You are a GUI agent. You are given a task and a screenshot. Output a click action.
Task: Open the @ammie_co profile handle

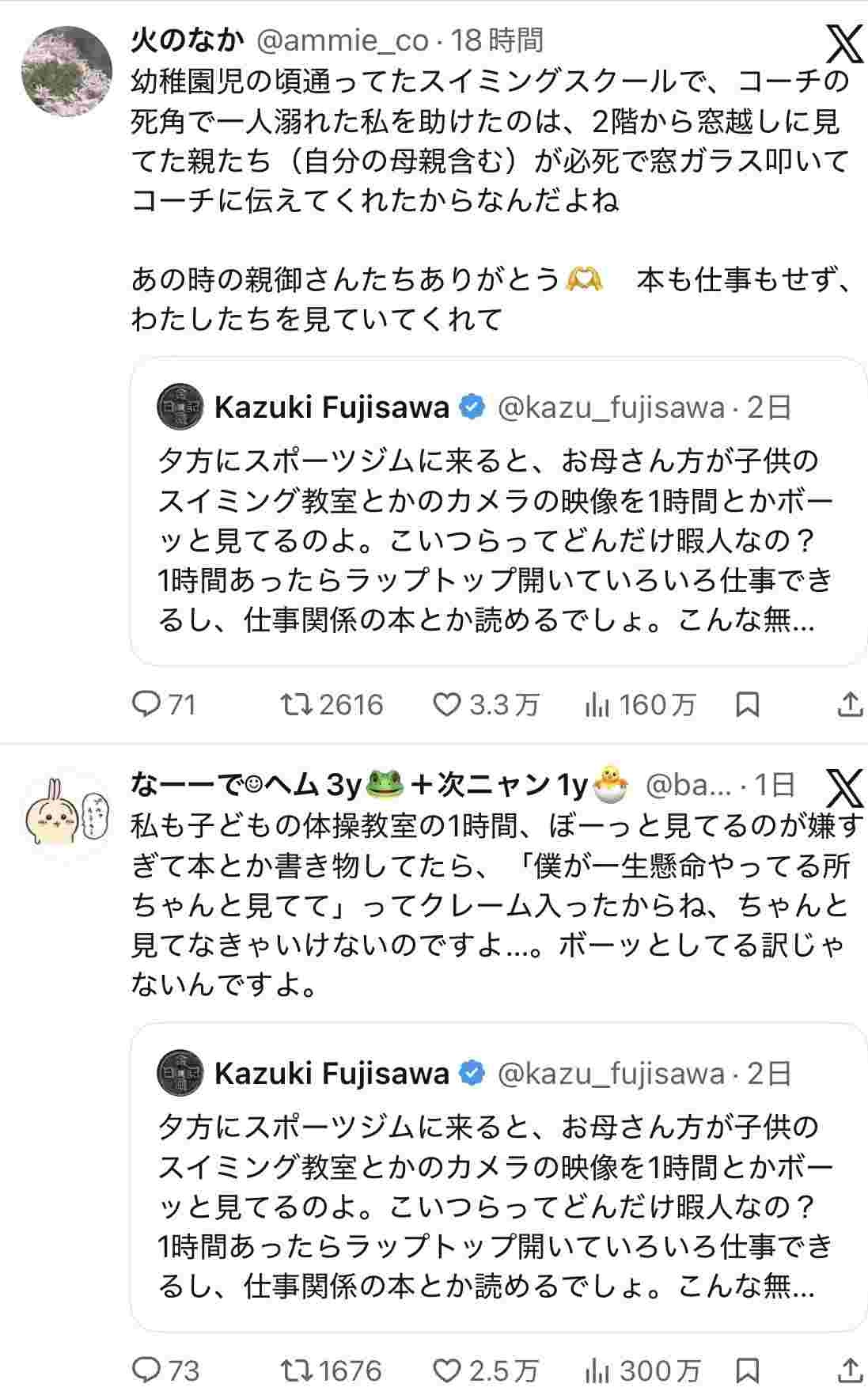343,40
